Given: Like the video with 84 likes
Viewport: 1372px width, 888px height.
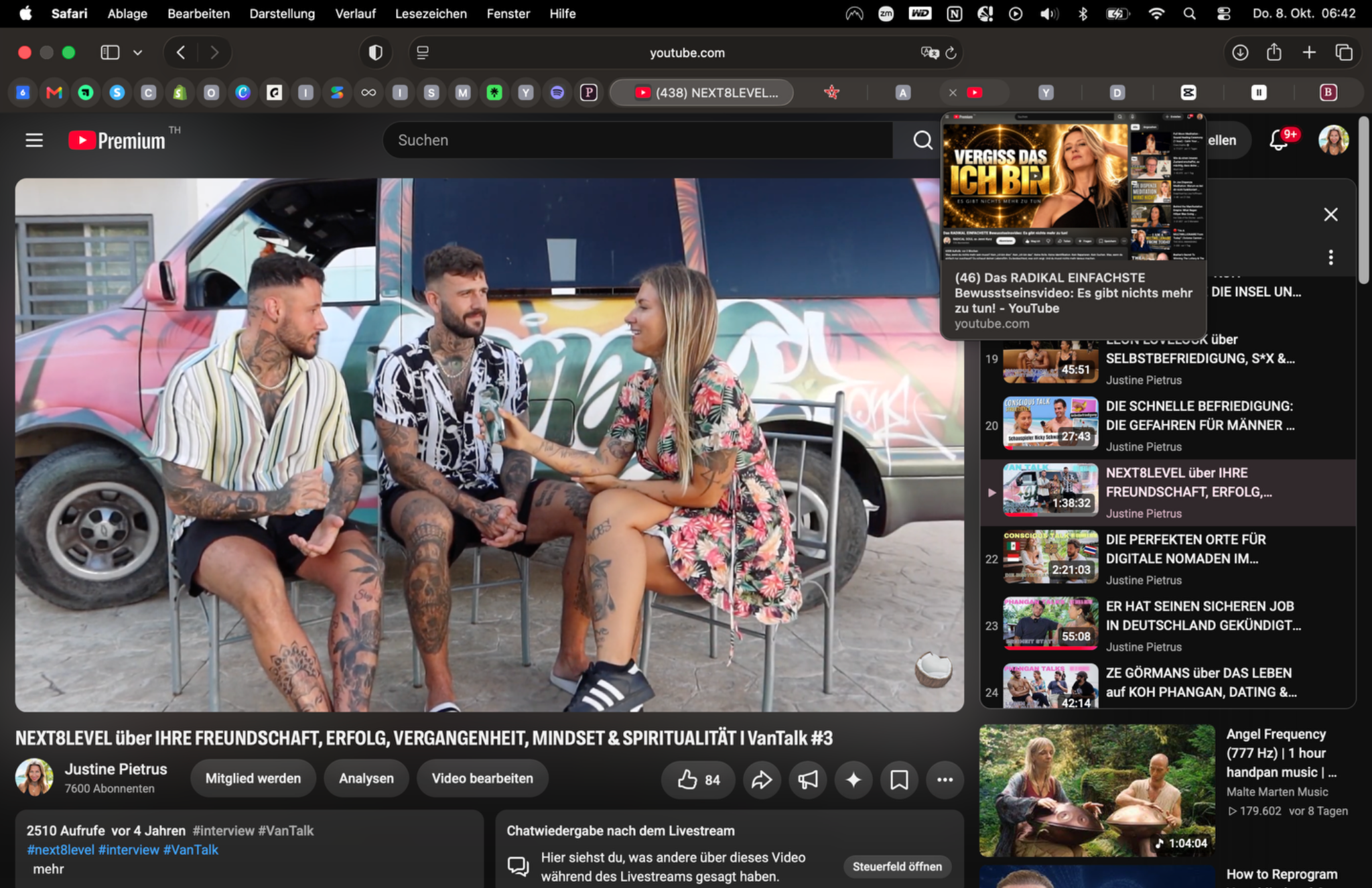Looking at the screenshot, I should 698,779.
